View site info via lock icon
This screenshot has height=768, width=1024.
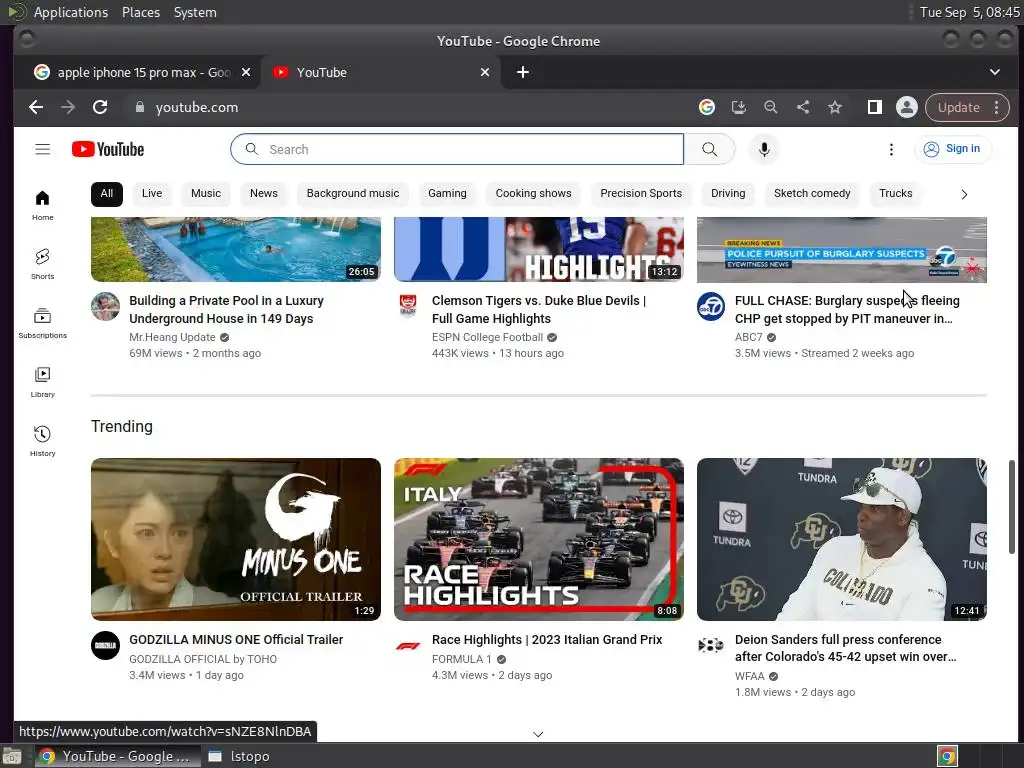140,107
